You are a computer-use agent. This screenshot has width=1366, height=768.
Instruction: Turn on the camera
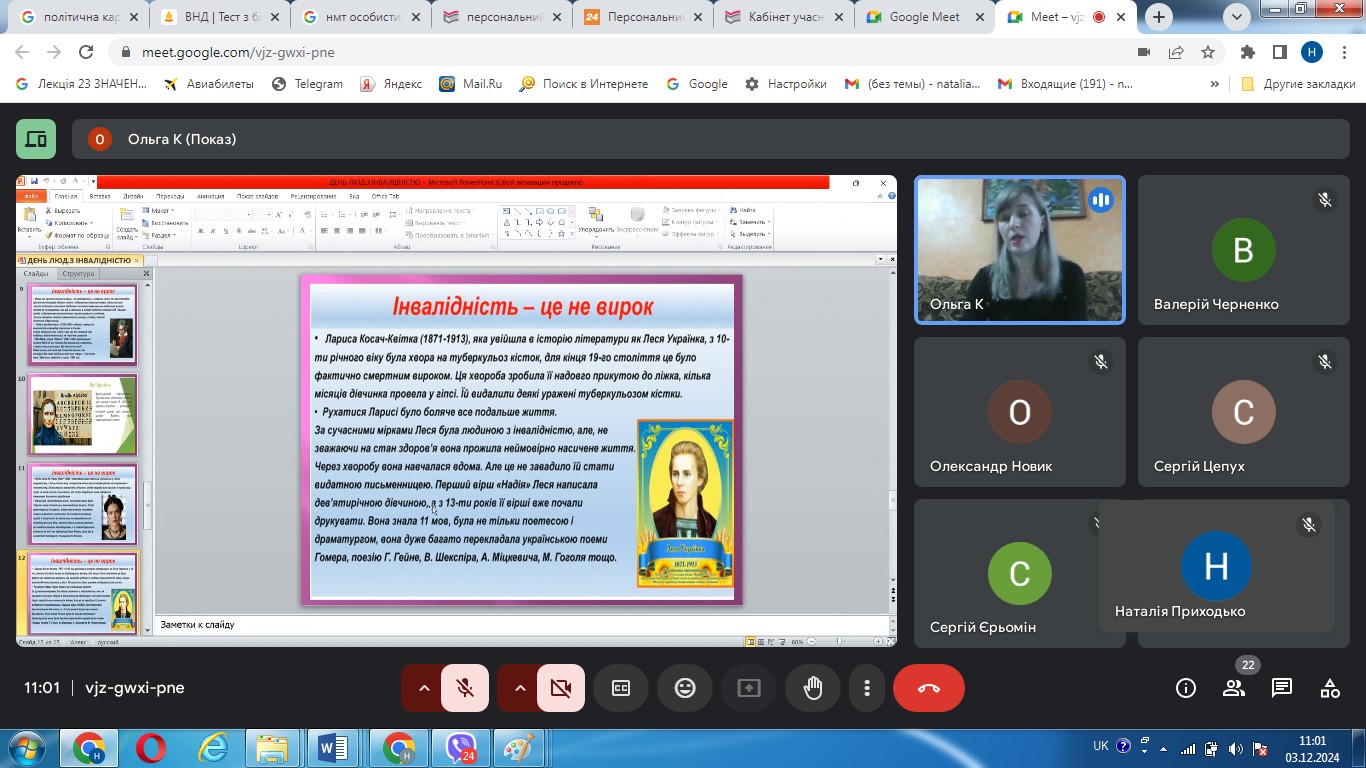tap(560, 688)
